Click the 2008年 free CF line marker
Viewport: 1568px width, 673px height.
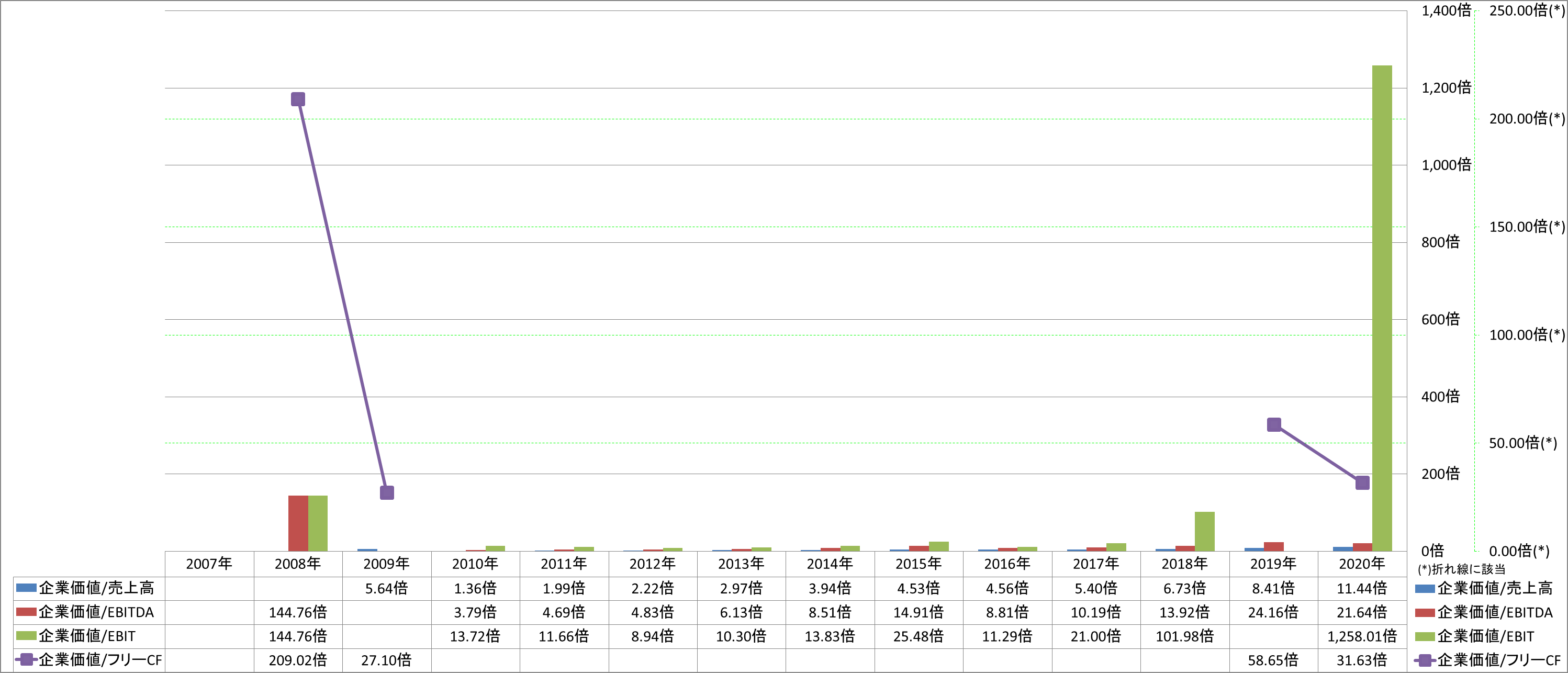[298, 99]
